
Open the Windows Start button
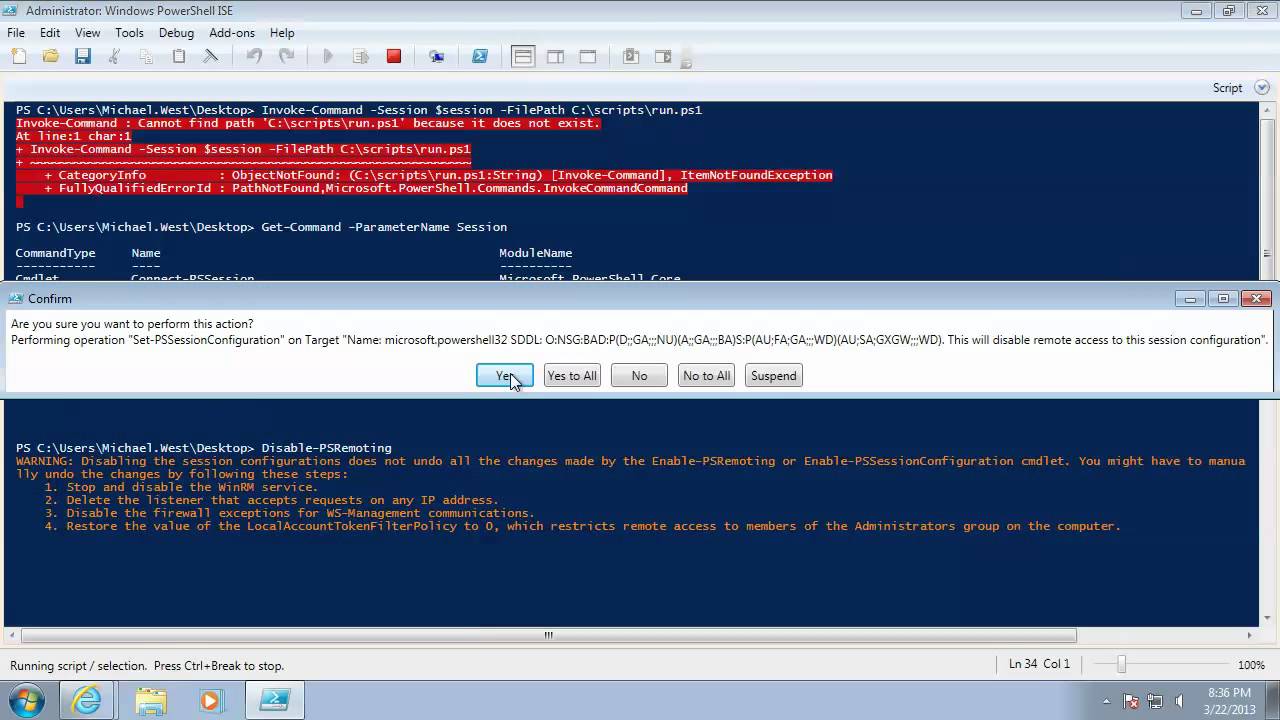pyautogui.click(x=27, y=700)
